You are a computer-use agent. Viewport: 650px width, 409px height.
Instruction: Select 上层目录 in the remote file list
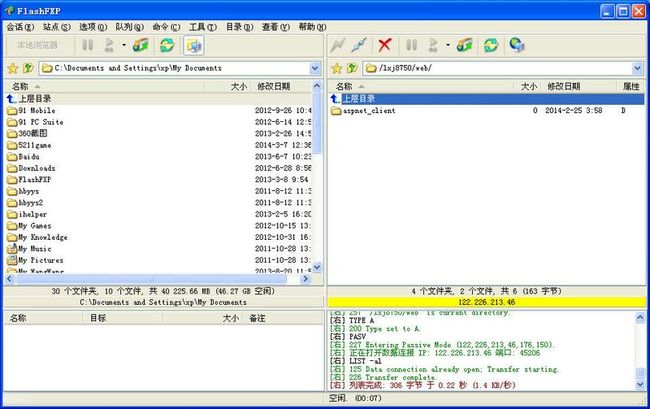487,99
